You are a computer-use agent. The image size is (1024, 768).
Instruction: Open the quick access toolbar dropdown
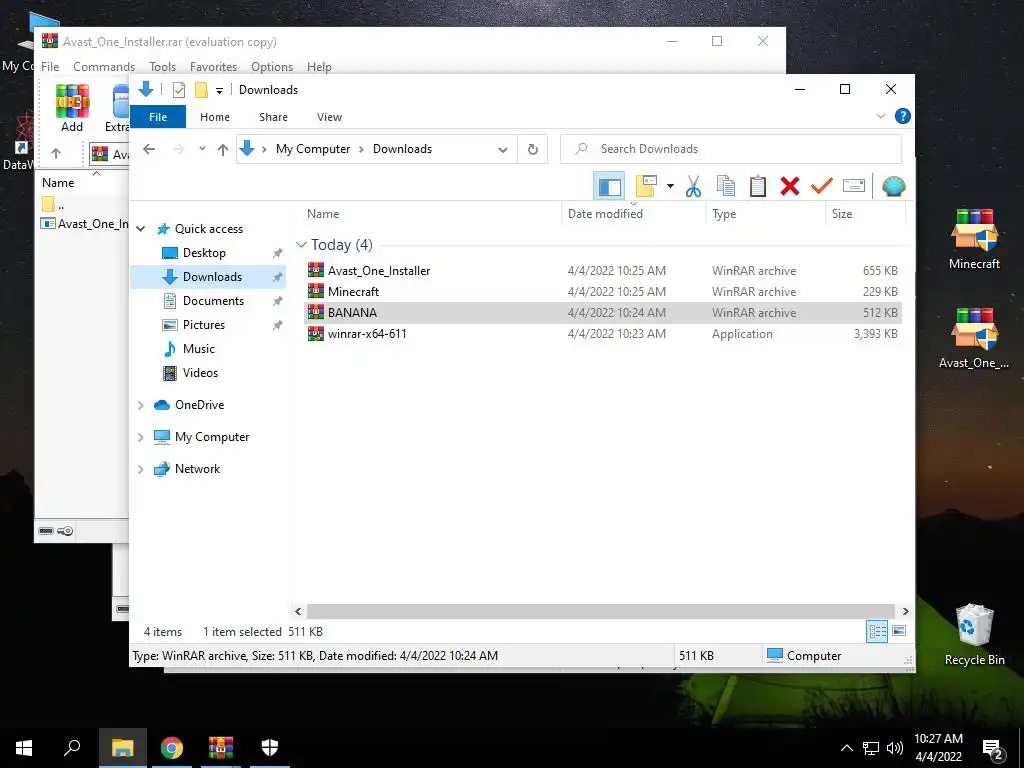pyautogui.click(x=219, y=91)
